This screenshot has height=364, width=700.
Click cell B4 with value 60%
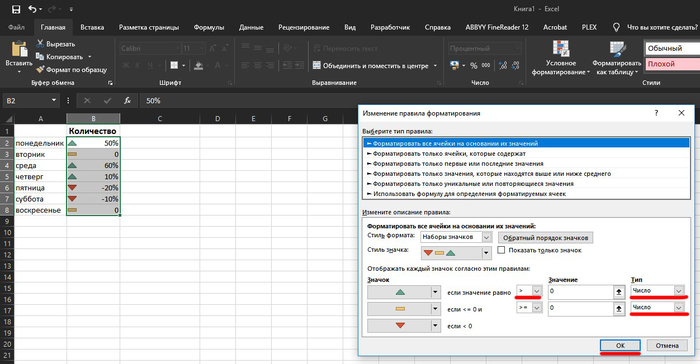[x=93, y=165]
